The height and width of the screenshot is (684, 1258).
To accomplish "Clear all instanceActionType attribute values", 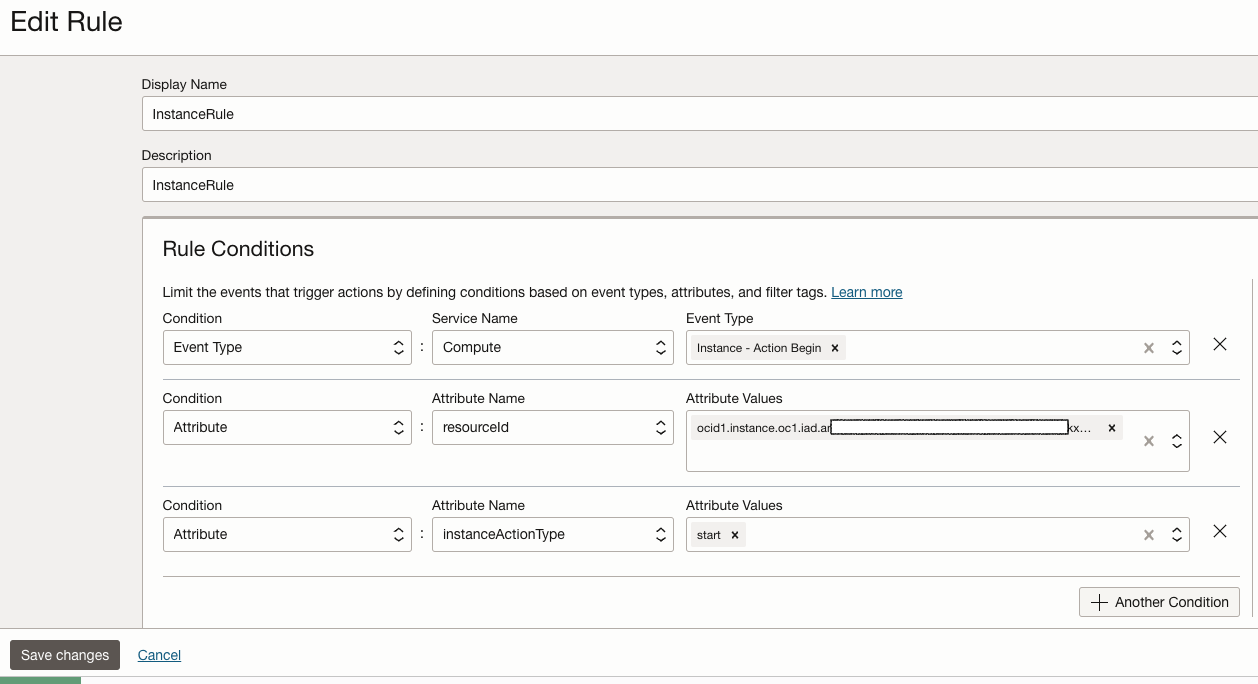I will pyautogui.click(x=1149, y=535).
